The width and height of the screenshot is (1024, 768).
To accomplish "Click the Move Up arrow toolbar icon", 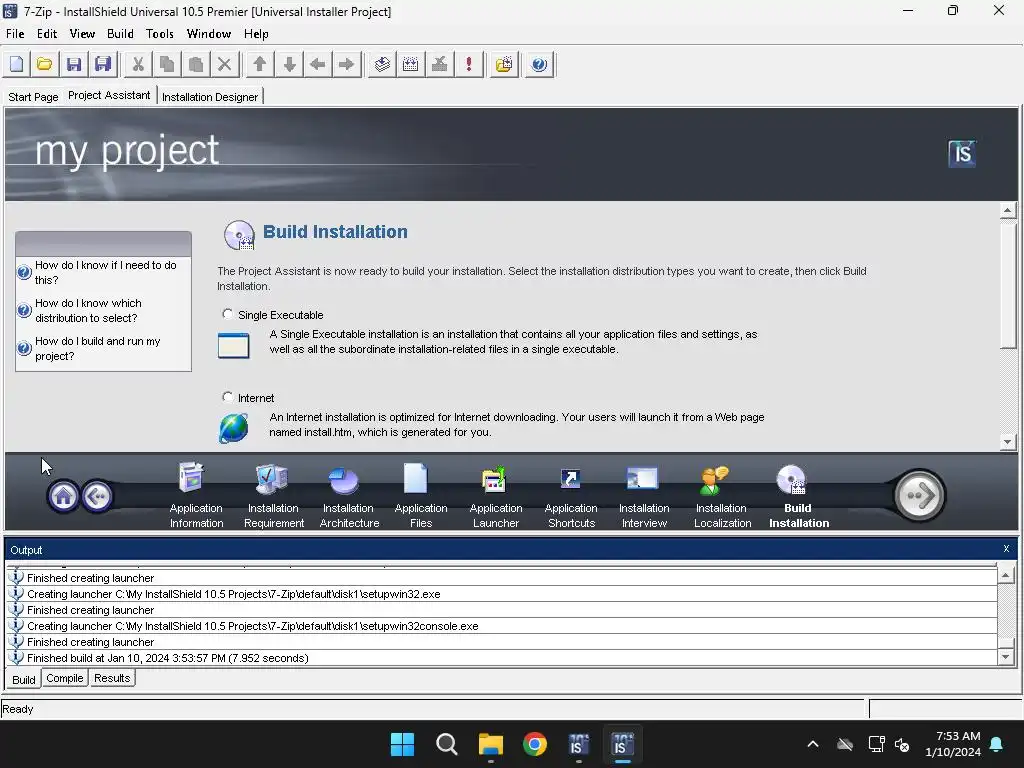I will 260,64.
